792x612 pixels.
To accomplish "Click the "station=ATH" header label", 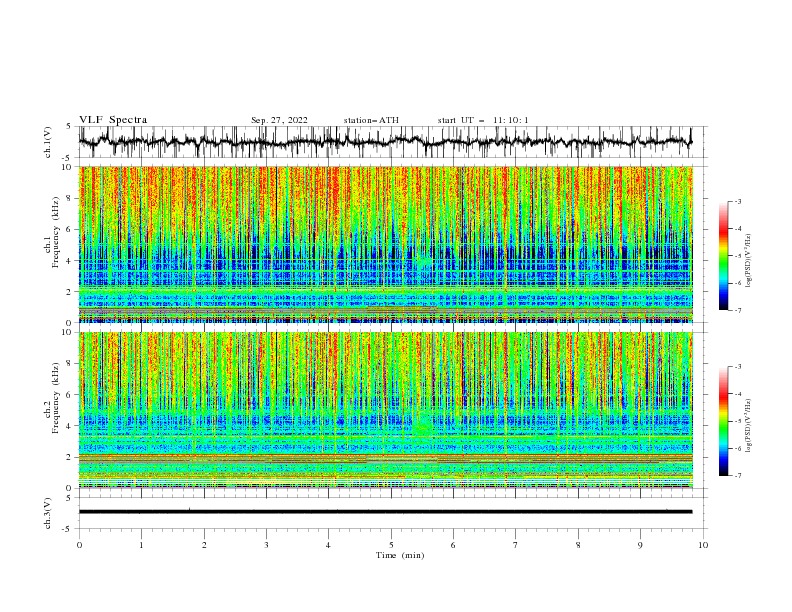I will (371, 120).
